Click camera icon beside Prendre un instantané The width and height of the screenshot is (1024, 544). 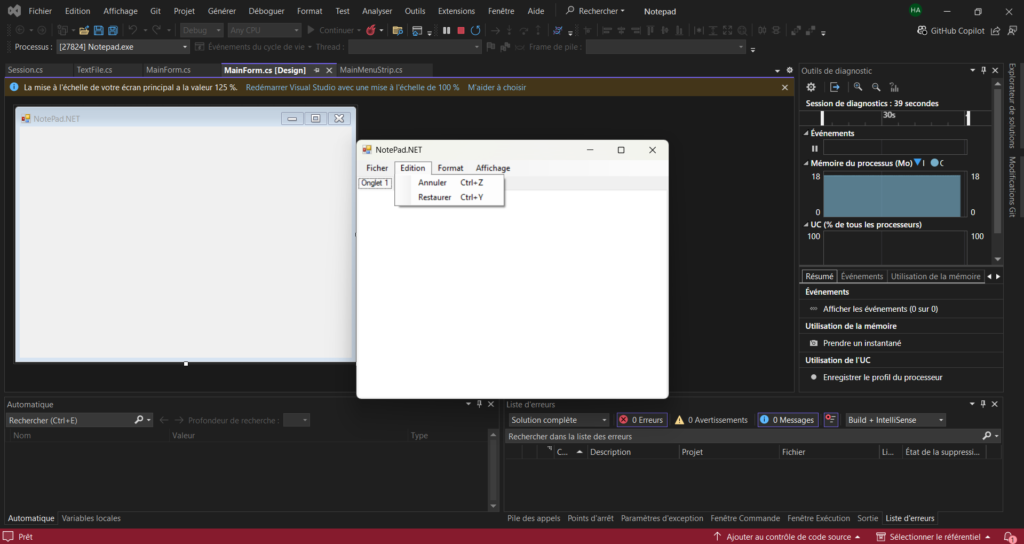[x=813, y=343]
